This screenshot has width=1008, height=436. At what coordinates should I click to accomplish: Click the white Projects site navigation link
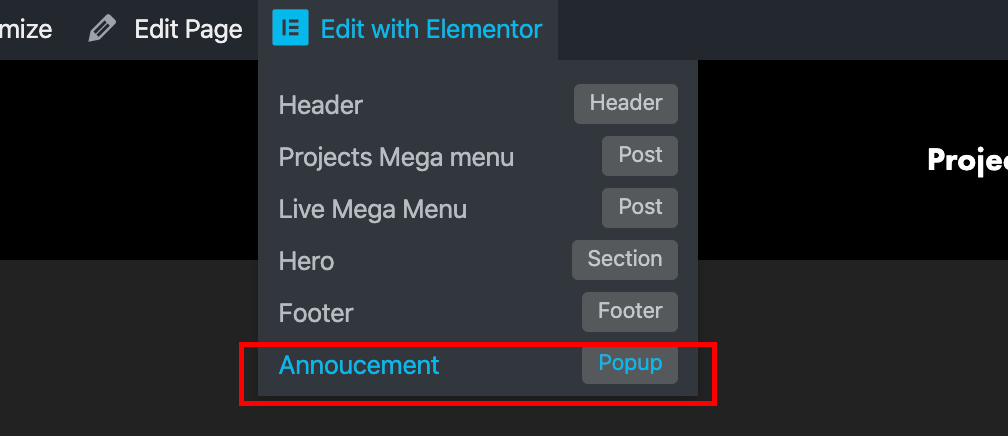[968, 160]
